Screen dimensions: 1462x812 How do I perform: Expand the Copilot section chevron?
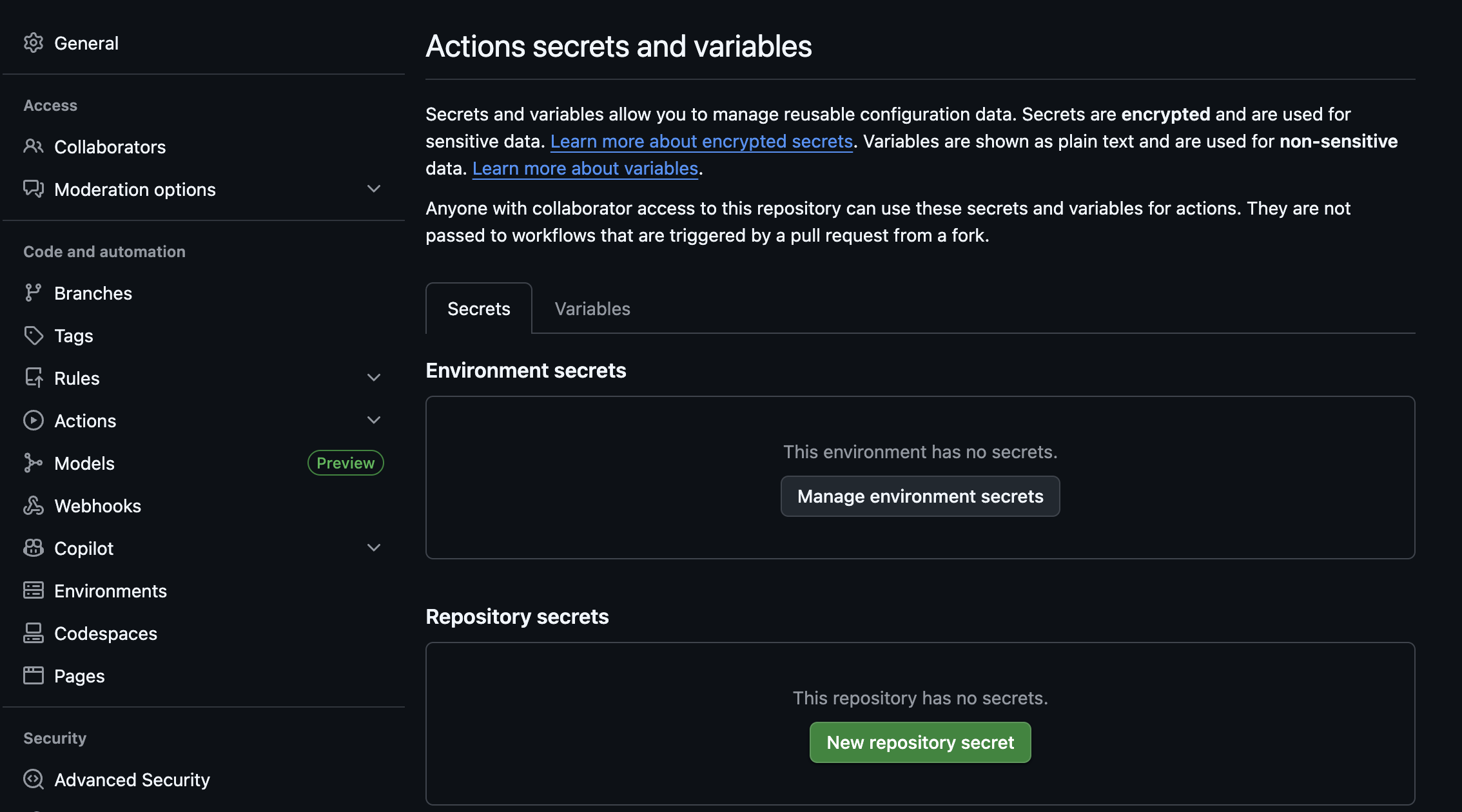tap(374, 548)
